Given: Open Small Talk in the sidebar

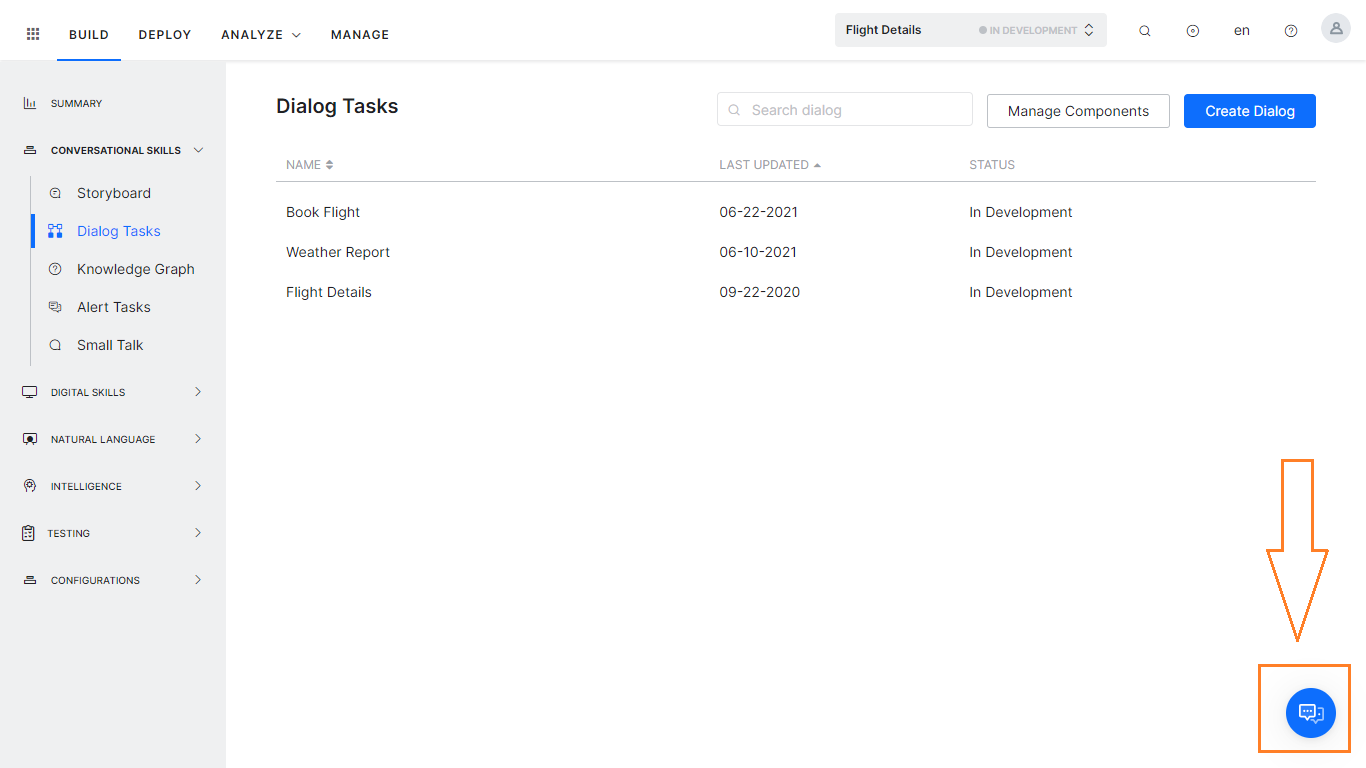Looking at the screenshot, I should (110, 345).
